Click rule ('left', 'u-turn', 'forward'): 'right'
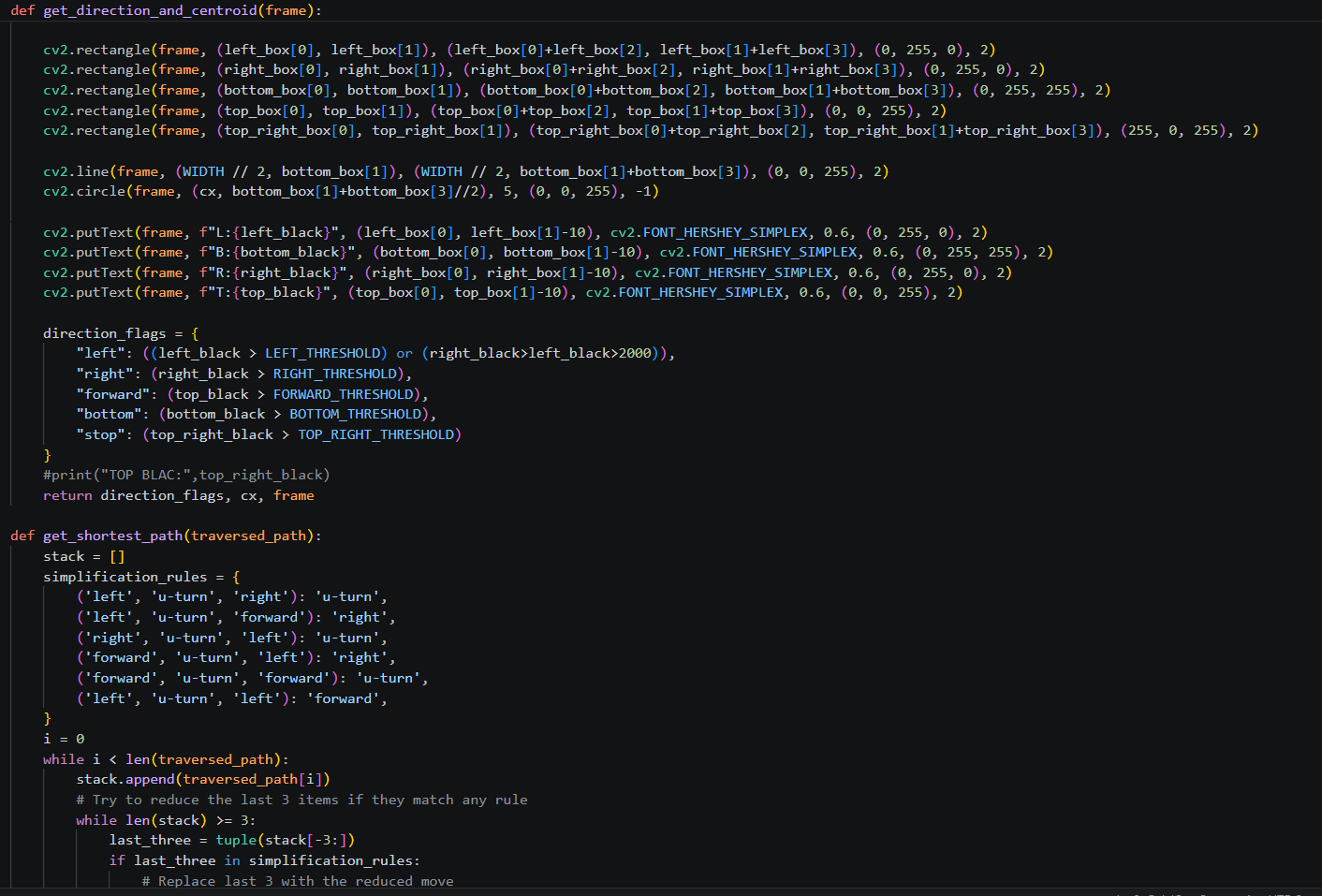Screen dimensions: 1322x896 tap(236, 617)
